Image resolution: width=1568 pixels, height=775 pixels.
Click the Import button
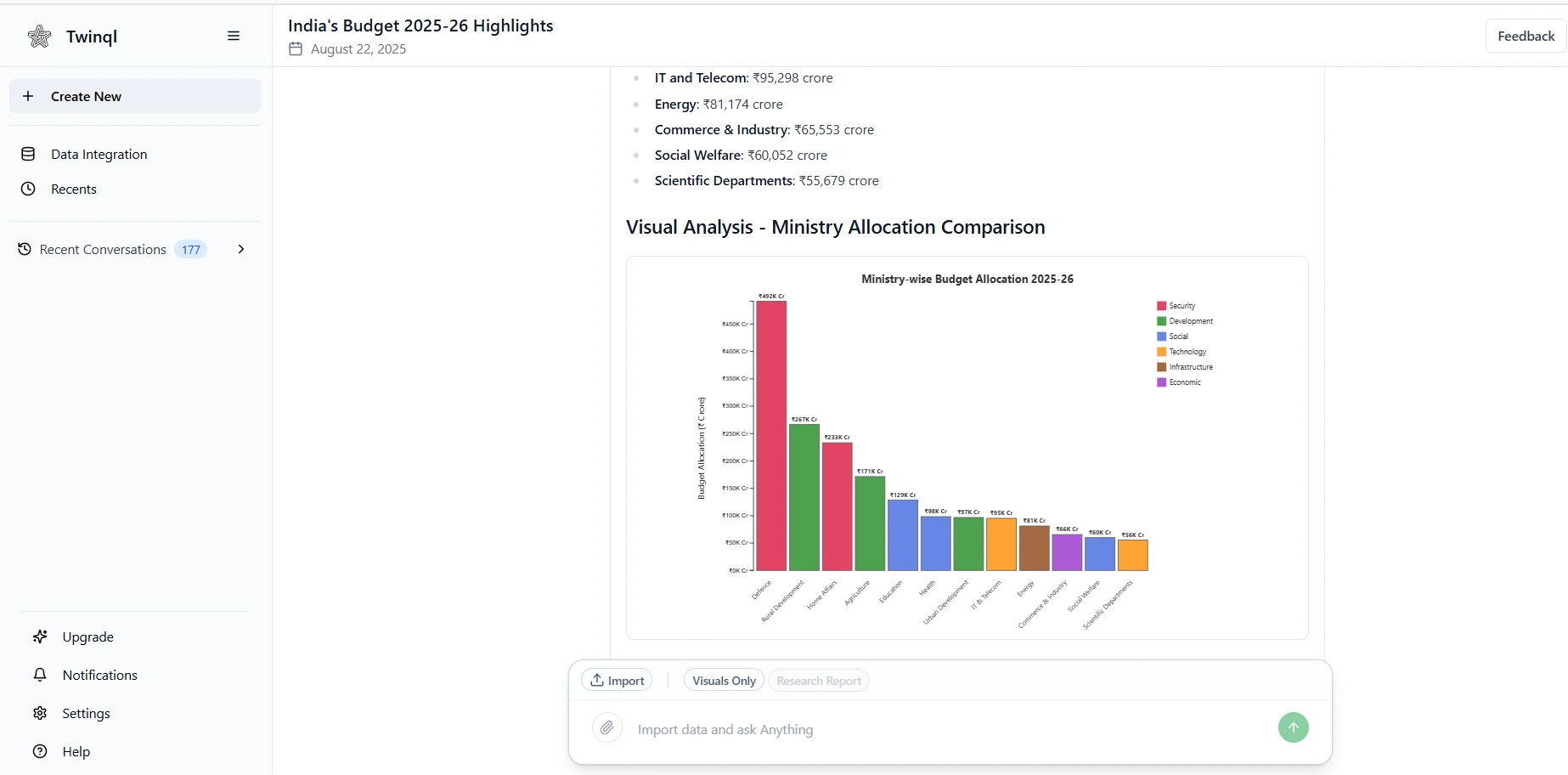click(x=617, y=680)
